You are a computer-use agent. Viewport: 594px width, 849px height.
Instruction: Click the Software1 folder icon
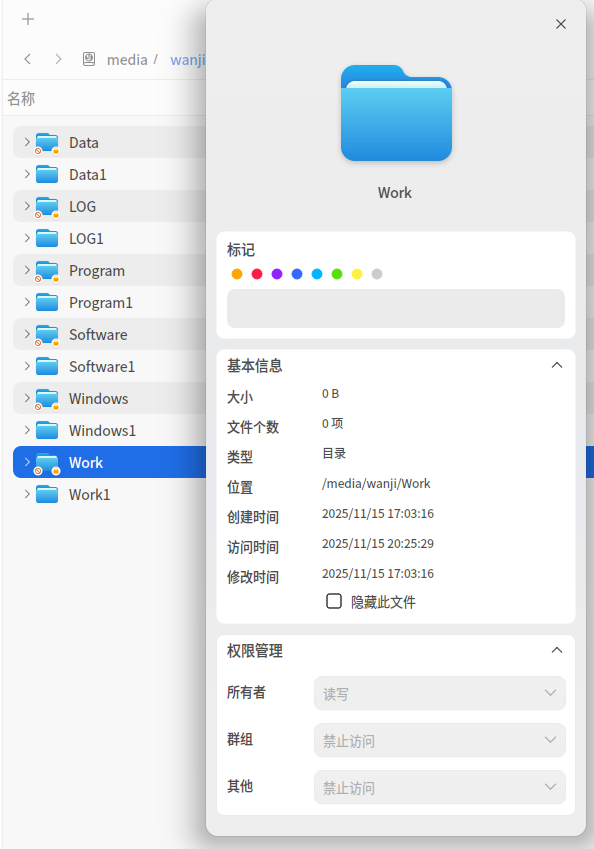(x=47, y=366)
